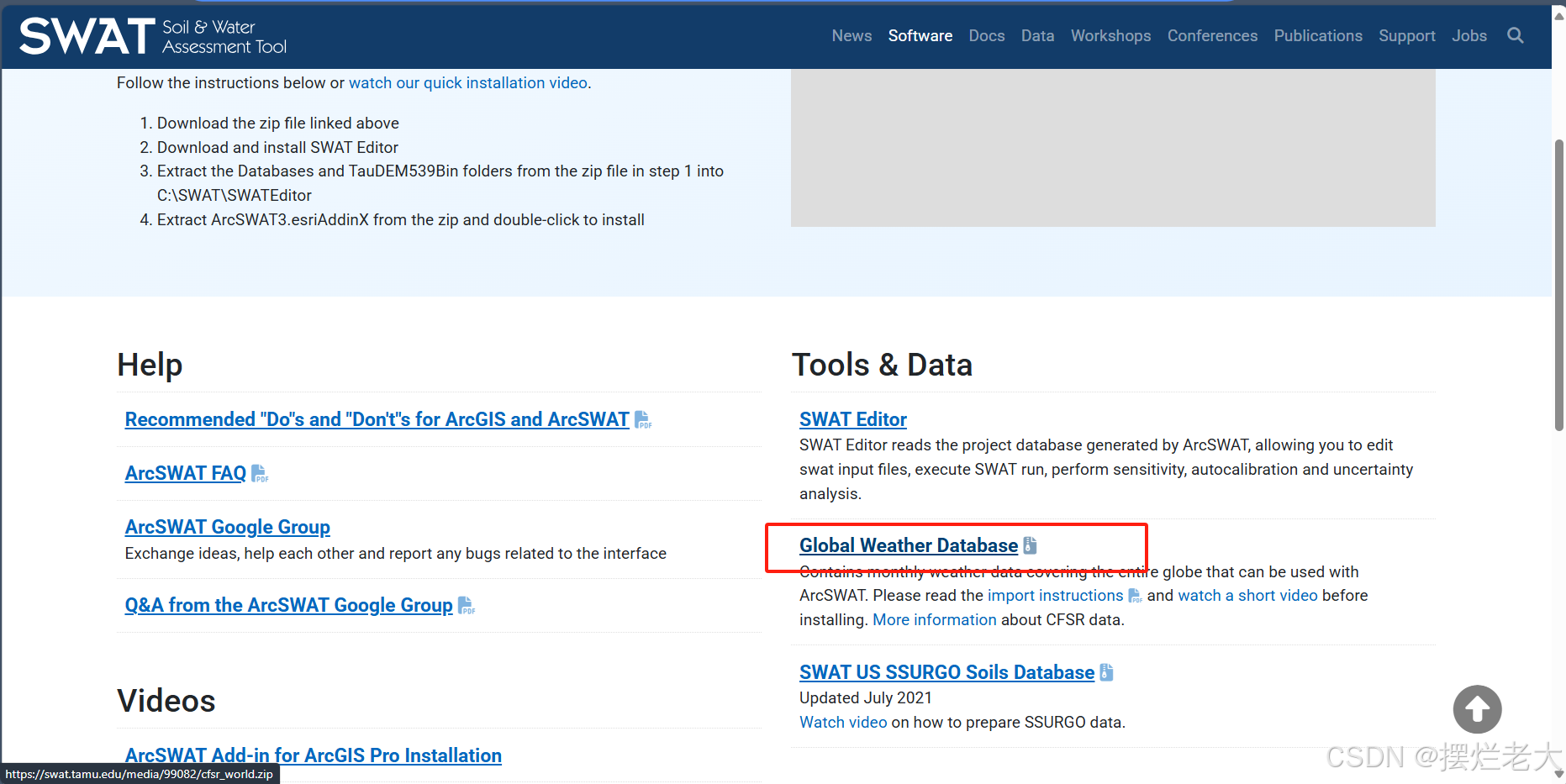Click 'C:\SWAT\SWATEditor' path text

234,196
